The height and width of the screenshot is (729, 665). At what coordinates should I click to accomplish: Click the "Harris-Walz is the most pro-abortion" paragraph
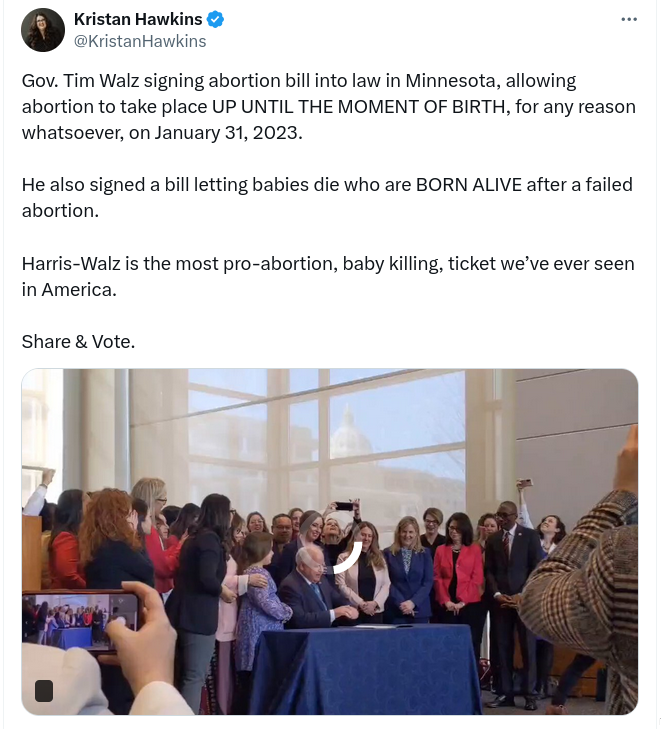328,276
